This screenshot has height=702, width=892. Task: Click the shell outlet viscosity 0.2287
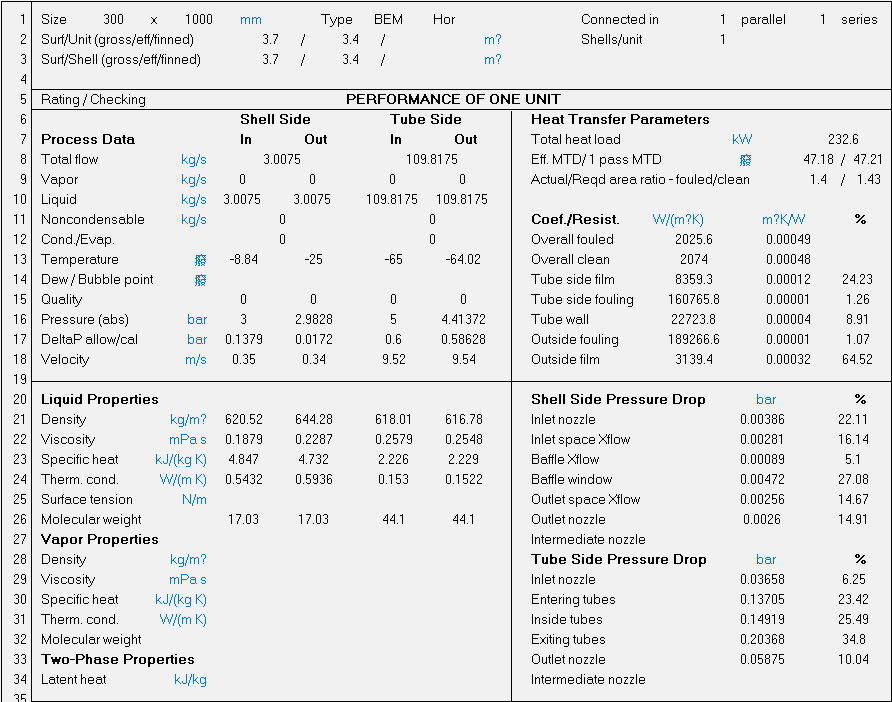[x=313, y=439]
